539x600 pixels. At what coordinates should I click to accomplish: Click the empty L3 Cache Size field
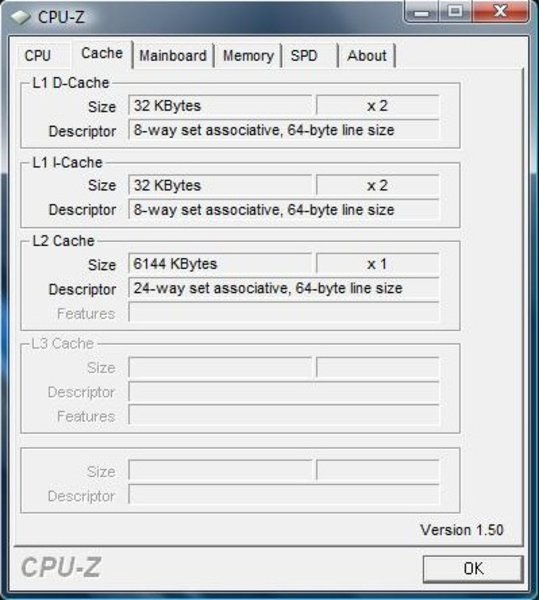tap(220, 368)
